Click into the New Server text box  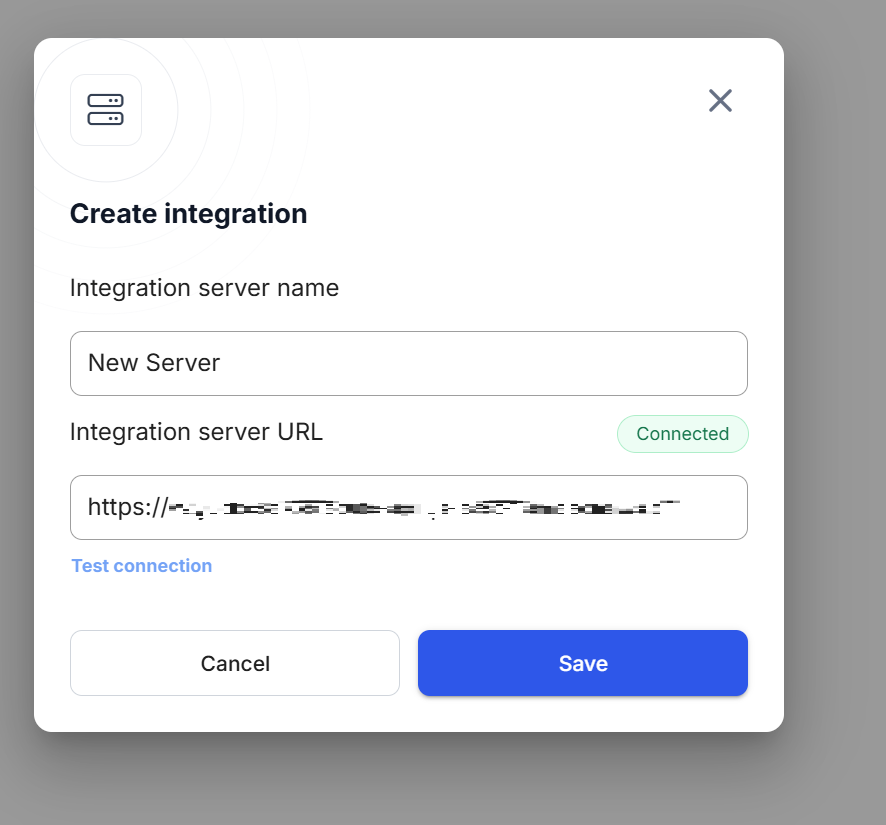click(408, 363)
